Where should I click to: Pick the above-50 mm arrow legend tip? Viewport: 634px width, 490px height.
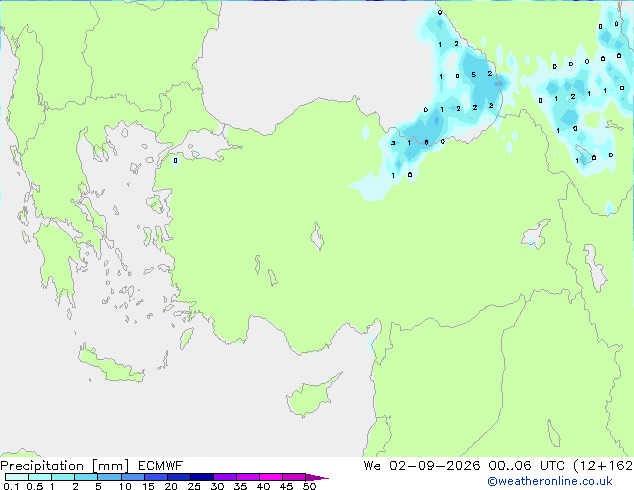[317, 477]
